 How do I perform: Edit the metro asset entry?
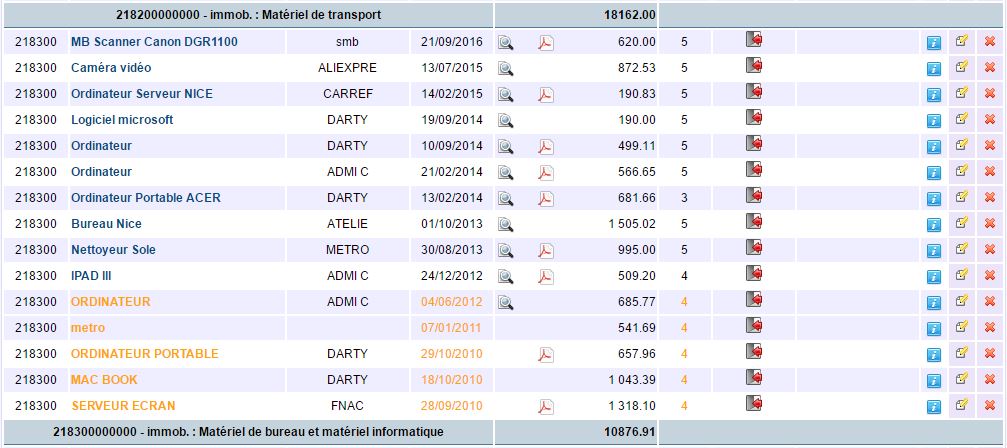tap(962, 327)
